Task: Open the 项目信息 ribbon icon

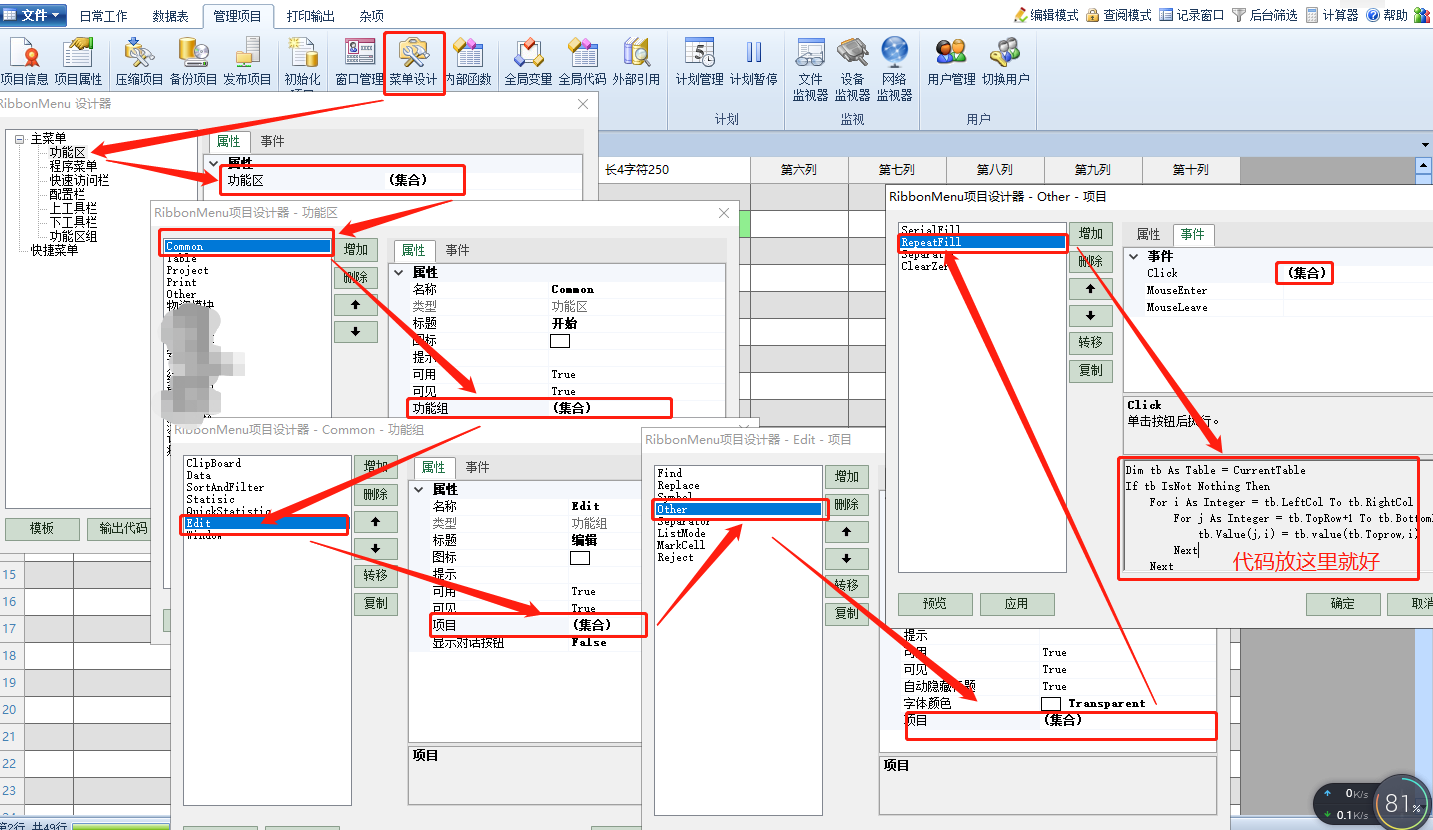Action: (x=24, y=62)
